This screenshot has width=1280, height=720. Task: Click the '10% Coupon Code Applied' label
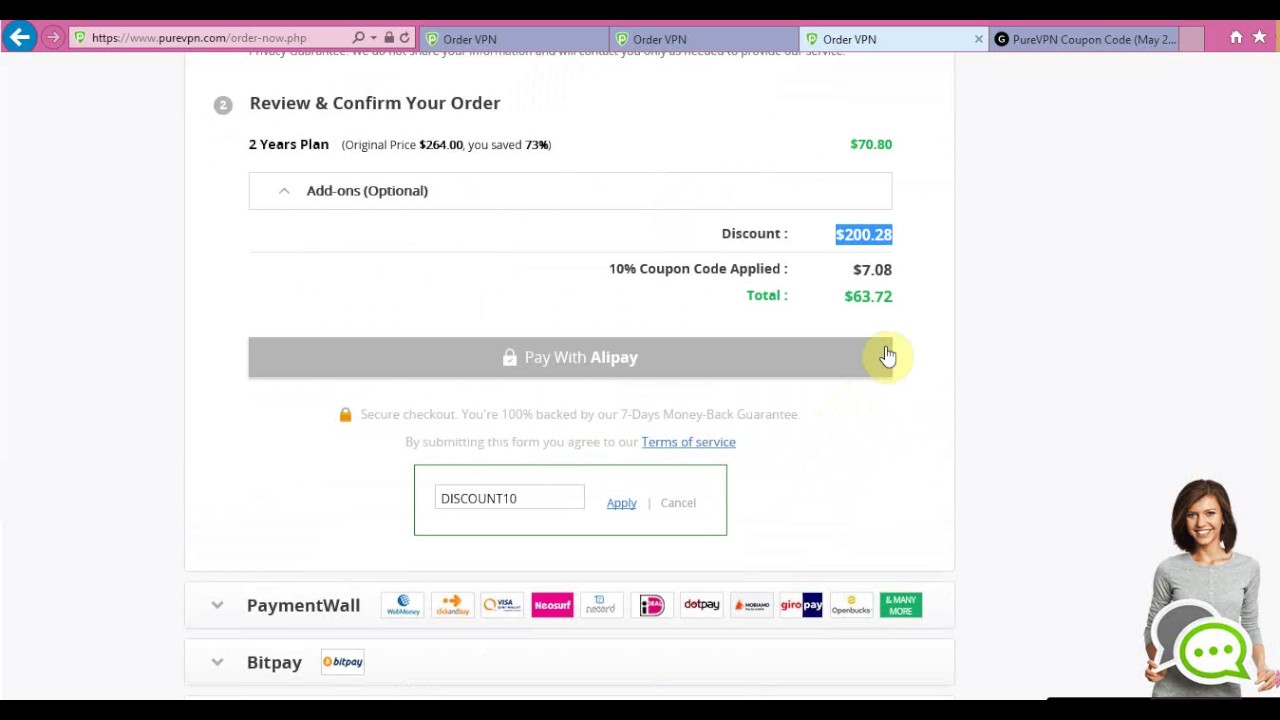[698, 269]
